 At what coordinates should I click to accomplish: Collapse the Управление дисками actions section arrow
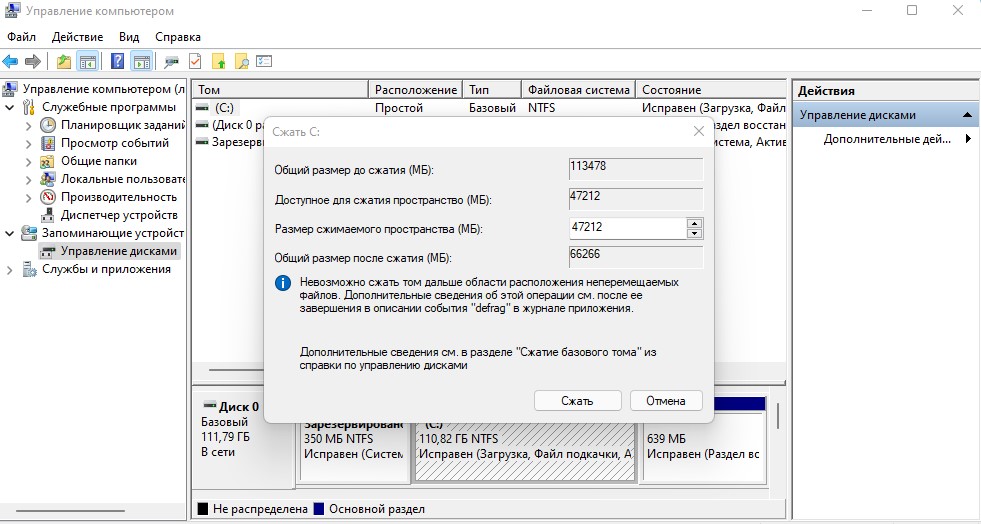pyautogui.click(x=967, y=115)
